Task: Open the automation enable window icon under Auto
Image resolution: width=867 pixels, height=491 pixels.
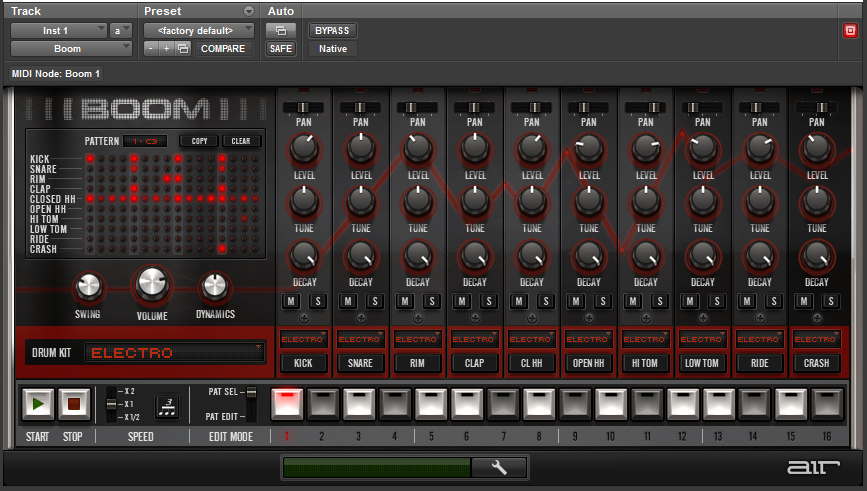Action: pyautogui.click(x=281, y=30)
